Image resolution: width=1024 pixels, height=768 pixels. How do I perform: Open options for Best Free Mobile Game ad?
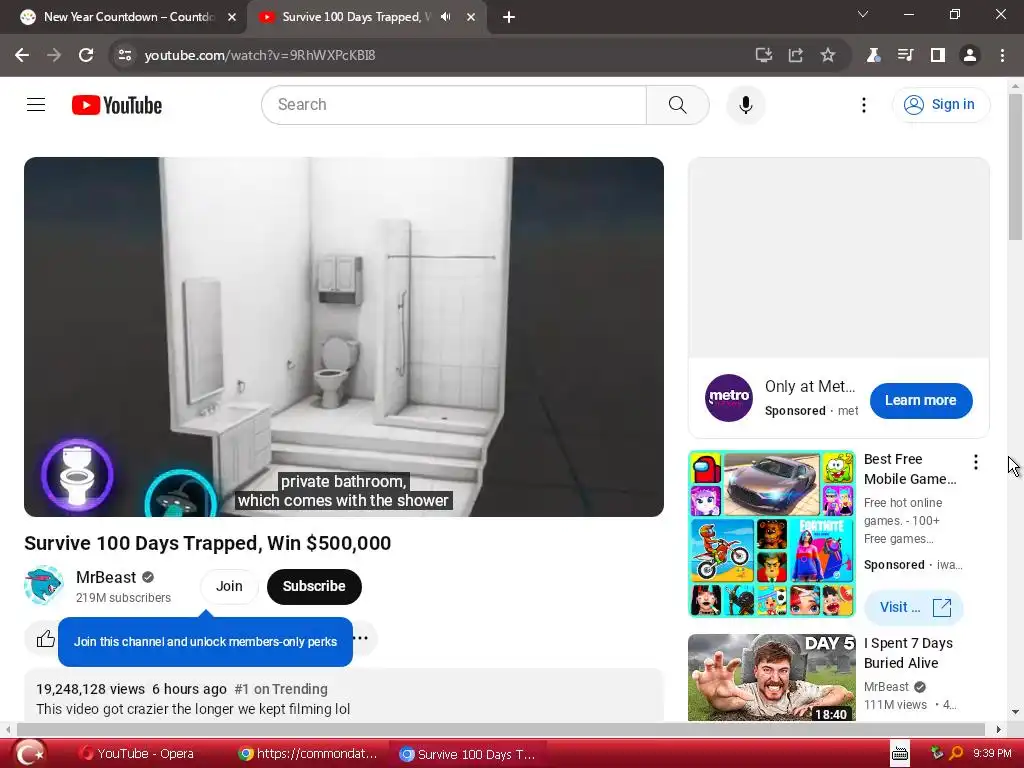(x=976, y=462)
